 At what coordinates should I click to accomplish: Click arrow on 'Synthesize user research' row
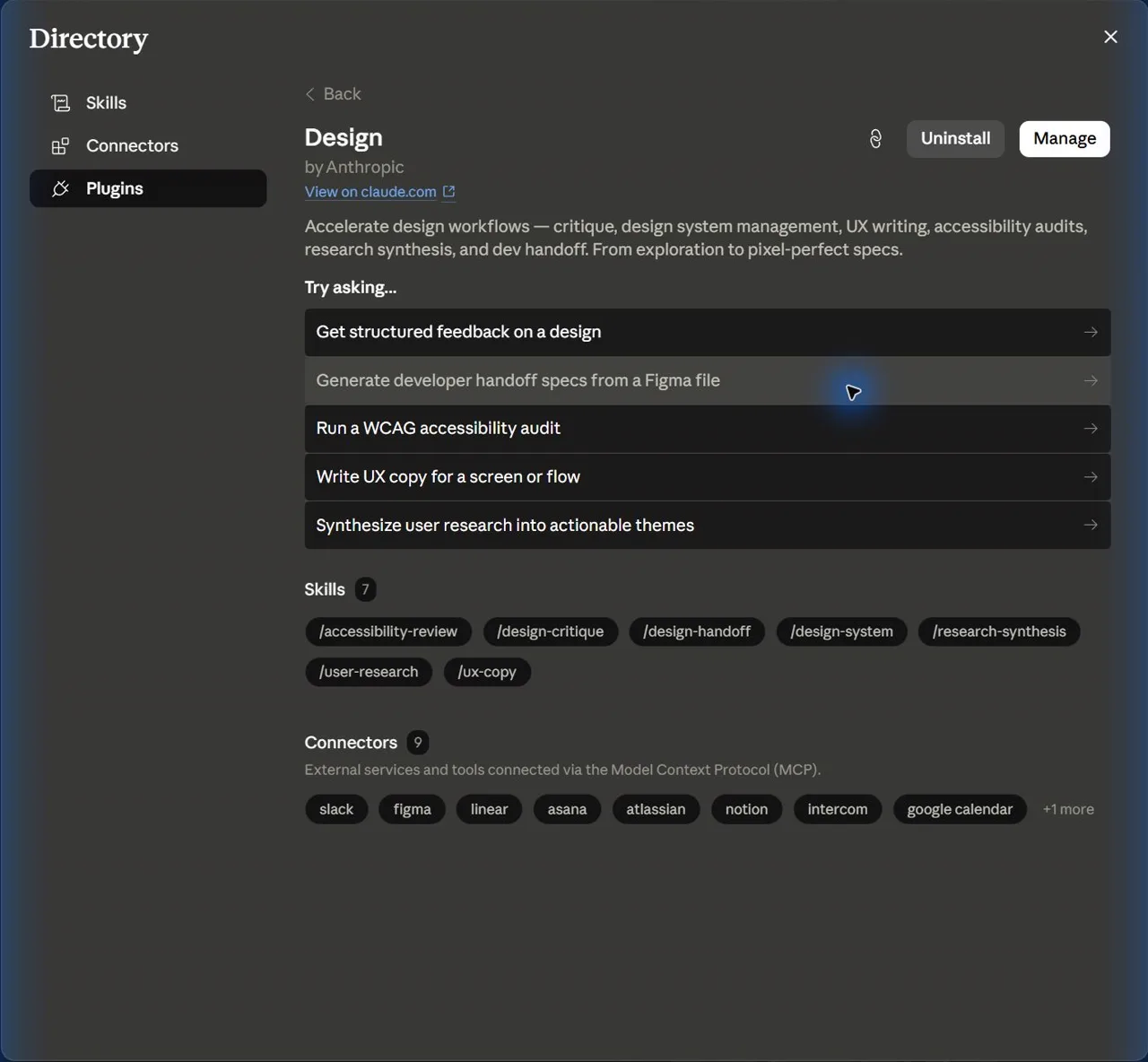point(1091,525)
